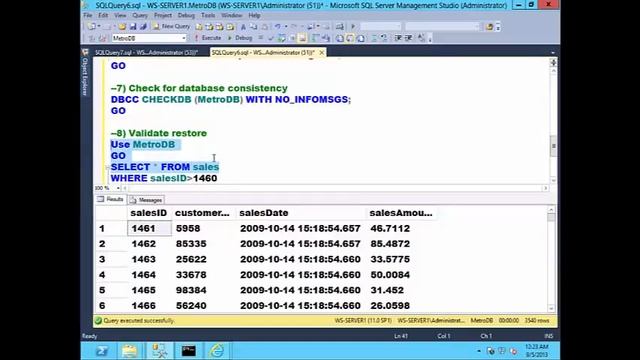Image resolution: width=640 pixels, height=360 pixels.
Task: Click the Cut icon in toolbar
Action: pos(243,27)
